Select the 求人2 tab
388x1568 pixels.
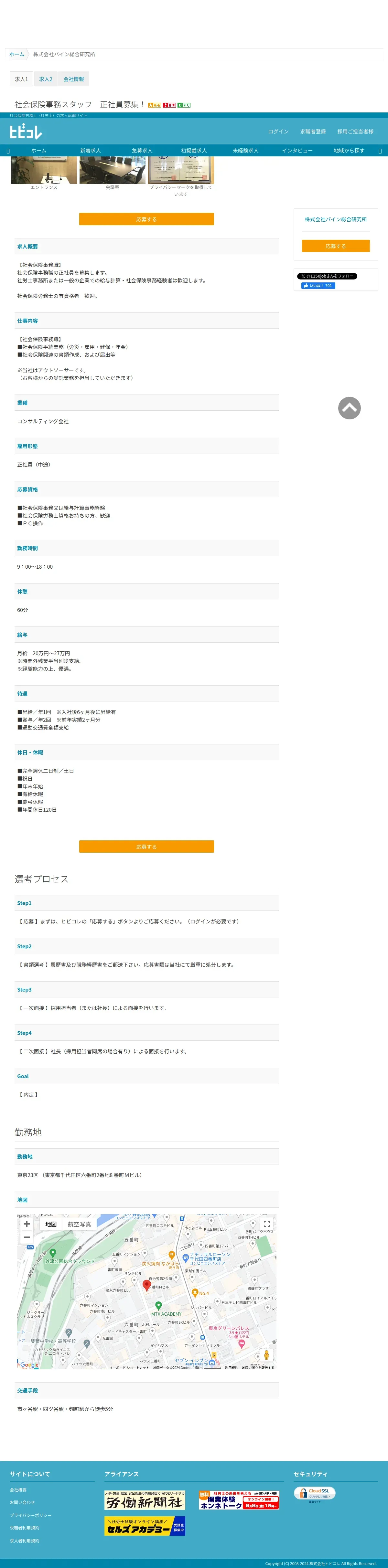[46, 79]
